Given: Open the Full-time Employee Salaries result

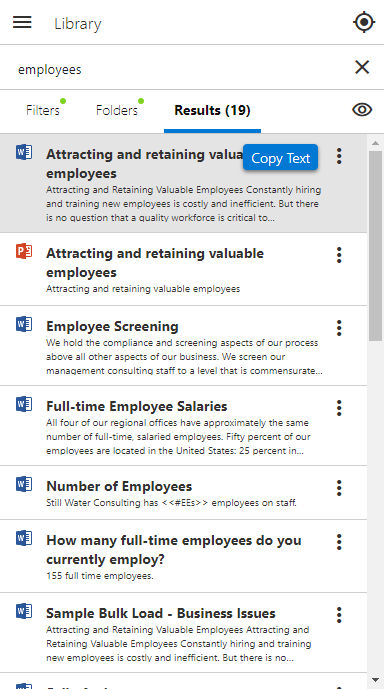Looking at the screenshot, I should (137, 406).
